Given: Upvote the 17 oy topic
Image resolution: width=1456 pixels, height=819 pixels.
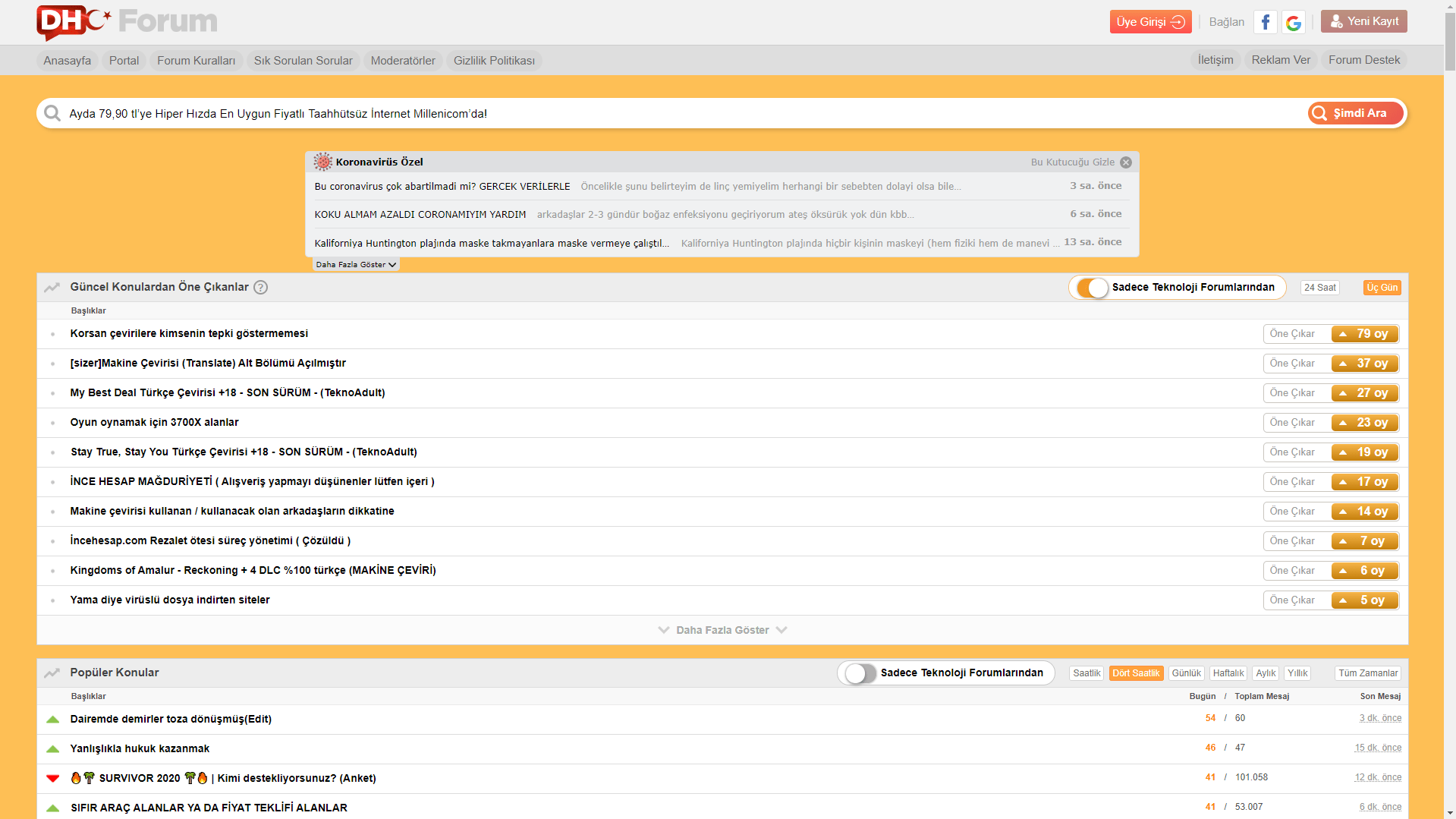Looking at the screenshot, I should pyautogui.click(x=1364, y=482).
